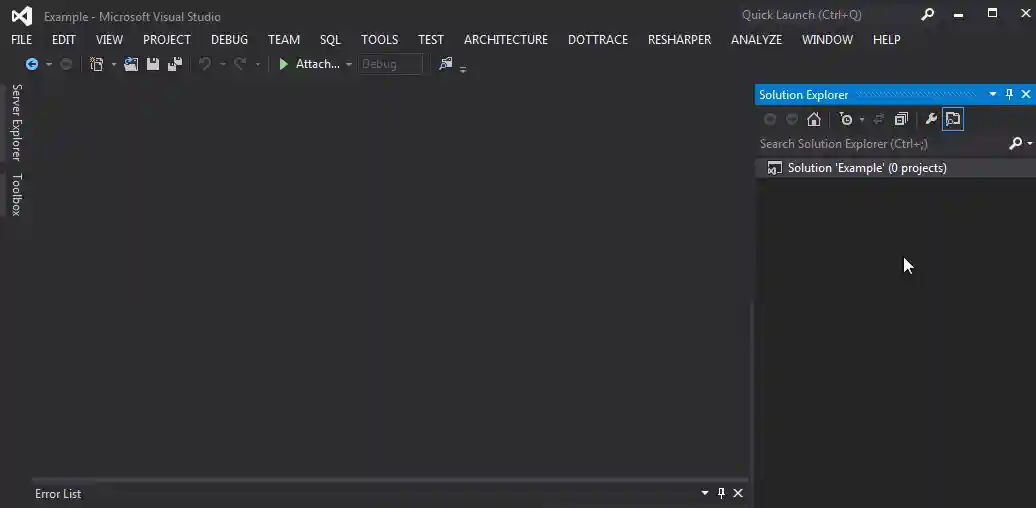Toggle Solution Explorer auto-hide pin
The image size is (1036, 508).
tap(1009, 94)
